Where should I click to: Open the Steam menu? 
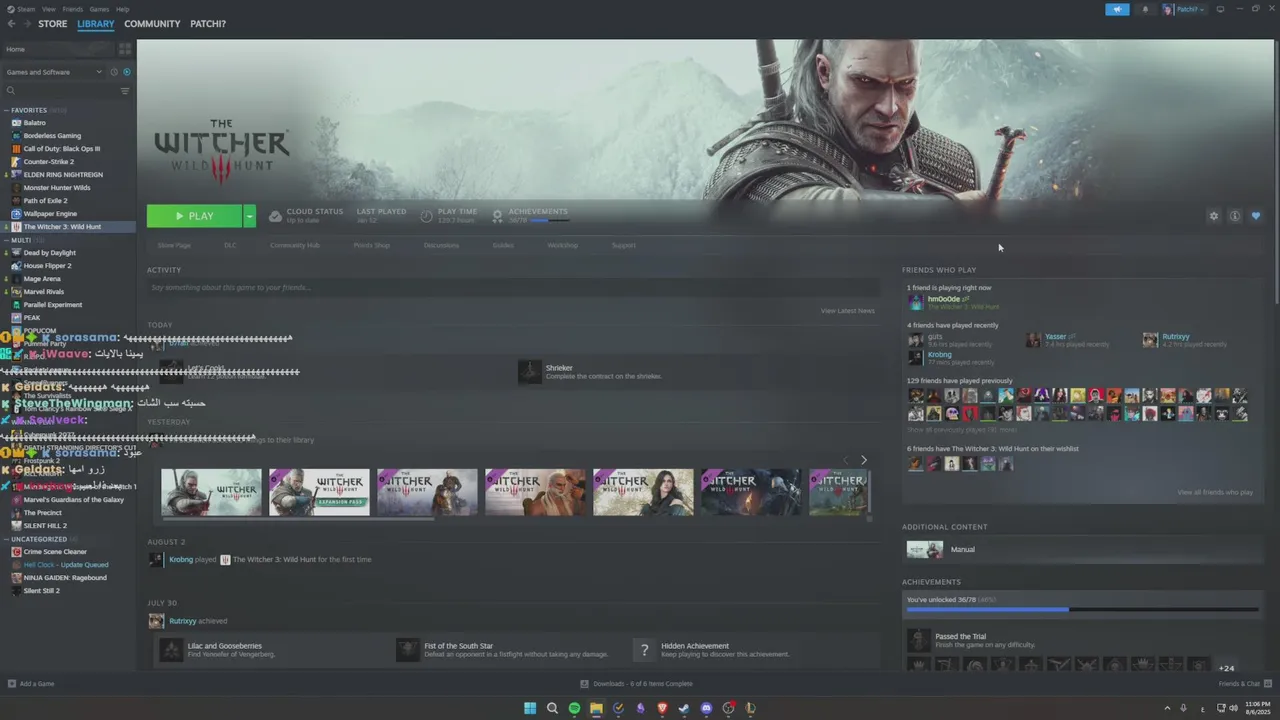pyautogui.click(x=27, y=9)
